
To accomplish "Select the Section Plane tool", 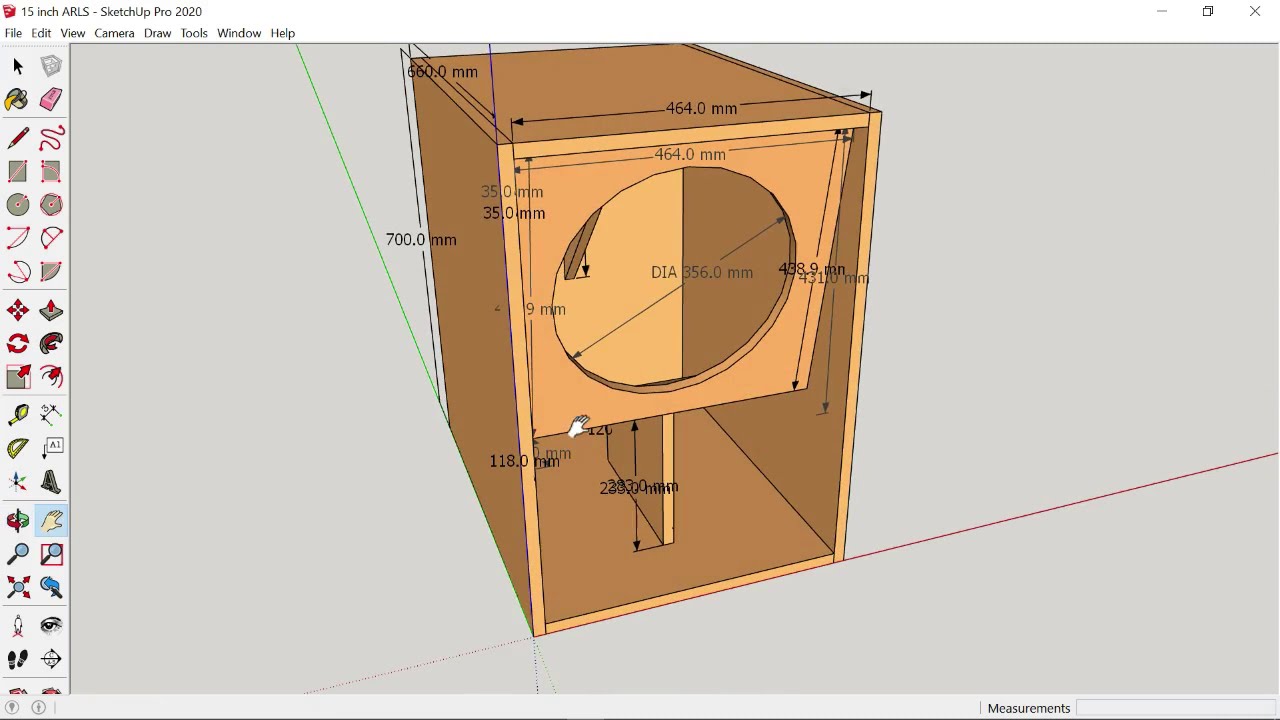I will (x=51, y=659).
